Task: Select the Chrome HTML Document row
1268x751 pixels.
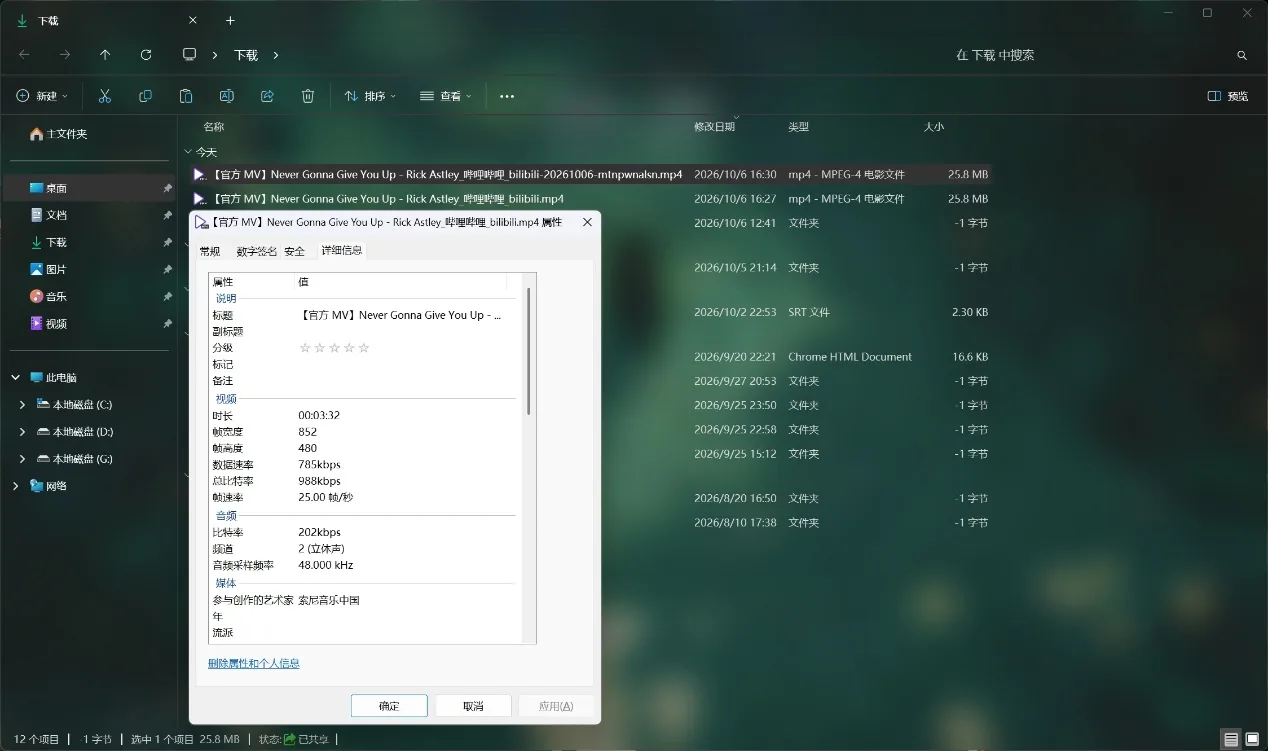Action: tap(590, 356)
